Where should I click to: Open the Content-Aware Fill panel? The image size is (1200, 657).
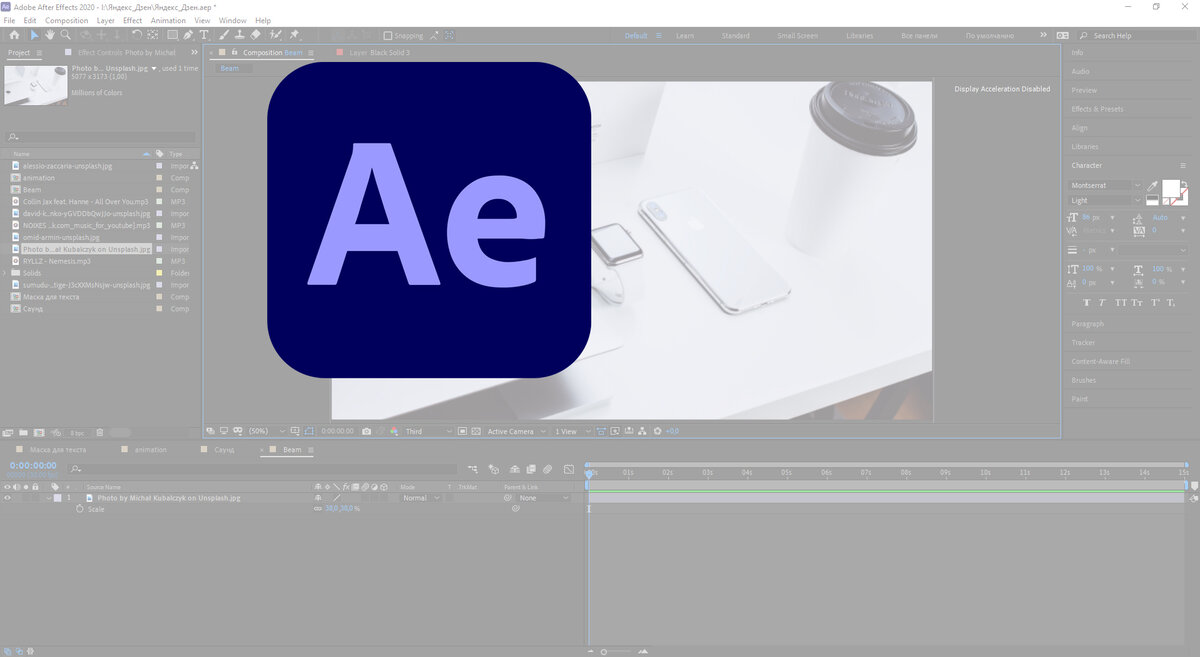[1100, 361]
